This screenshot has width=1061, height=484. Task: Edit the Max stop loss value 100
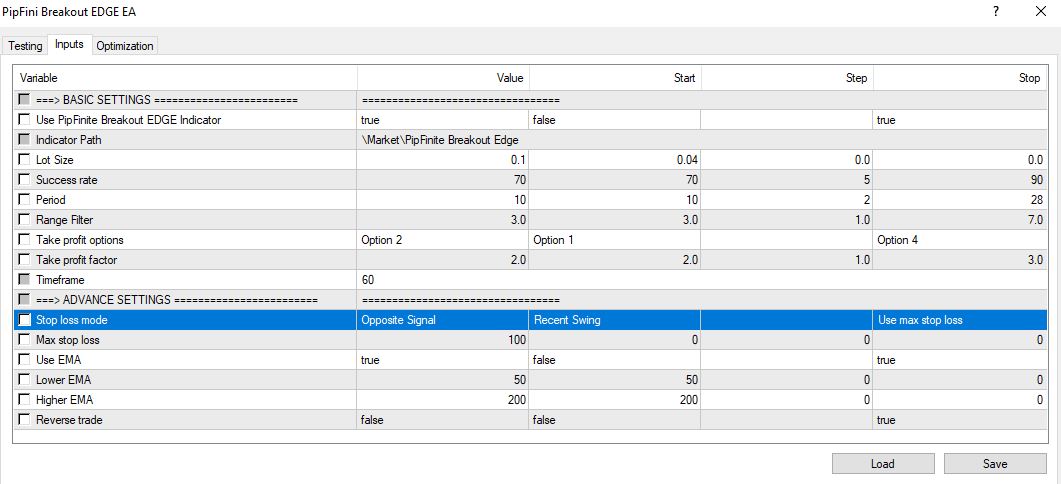[x=443, y=340]
